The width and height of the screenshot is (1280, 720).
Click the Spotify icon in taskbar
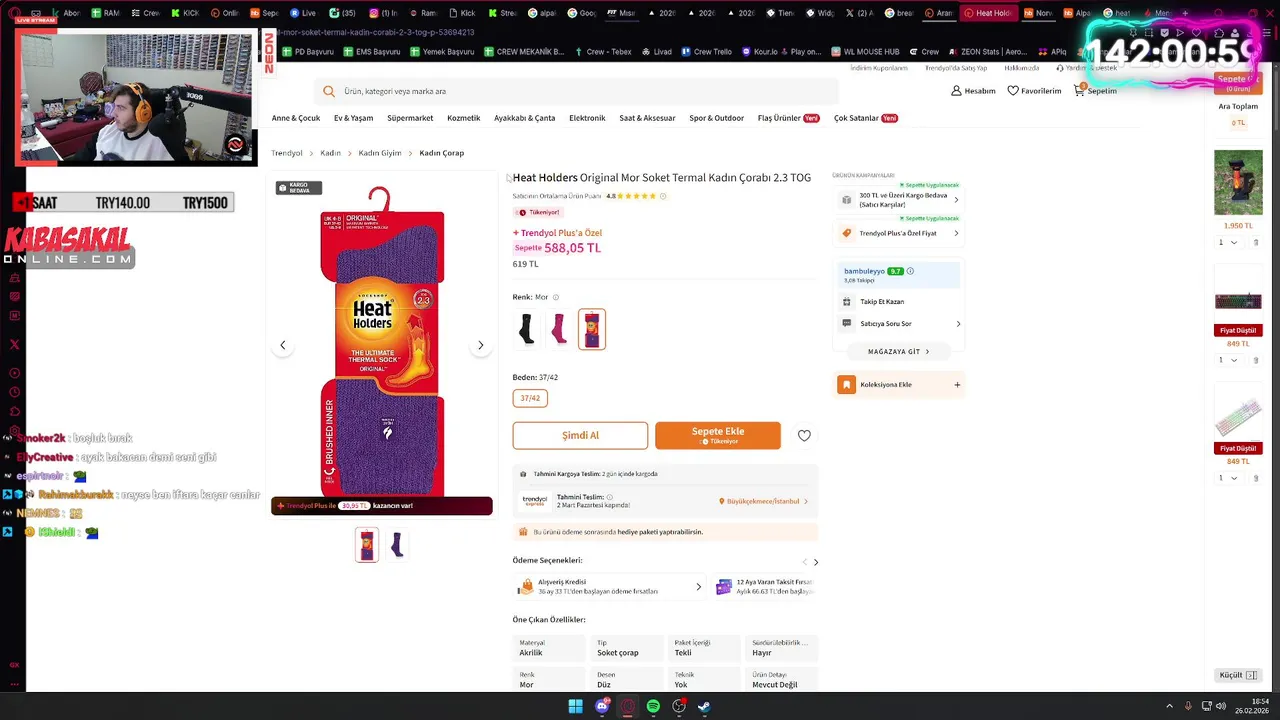(x=653, y=706)
